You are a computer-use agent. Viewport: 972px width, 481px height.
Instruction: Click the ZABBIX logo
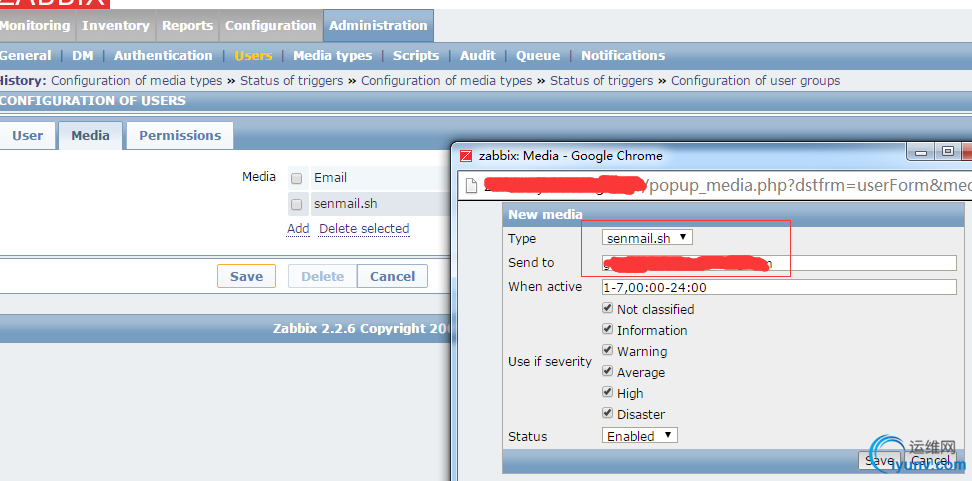pos(55,3)
